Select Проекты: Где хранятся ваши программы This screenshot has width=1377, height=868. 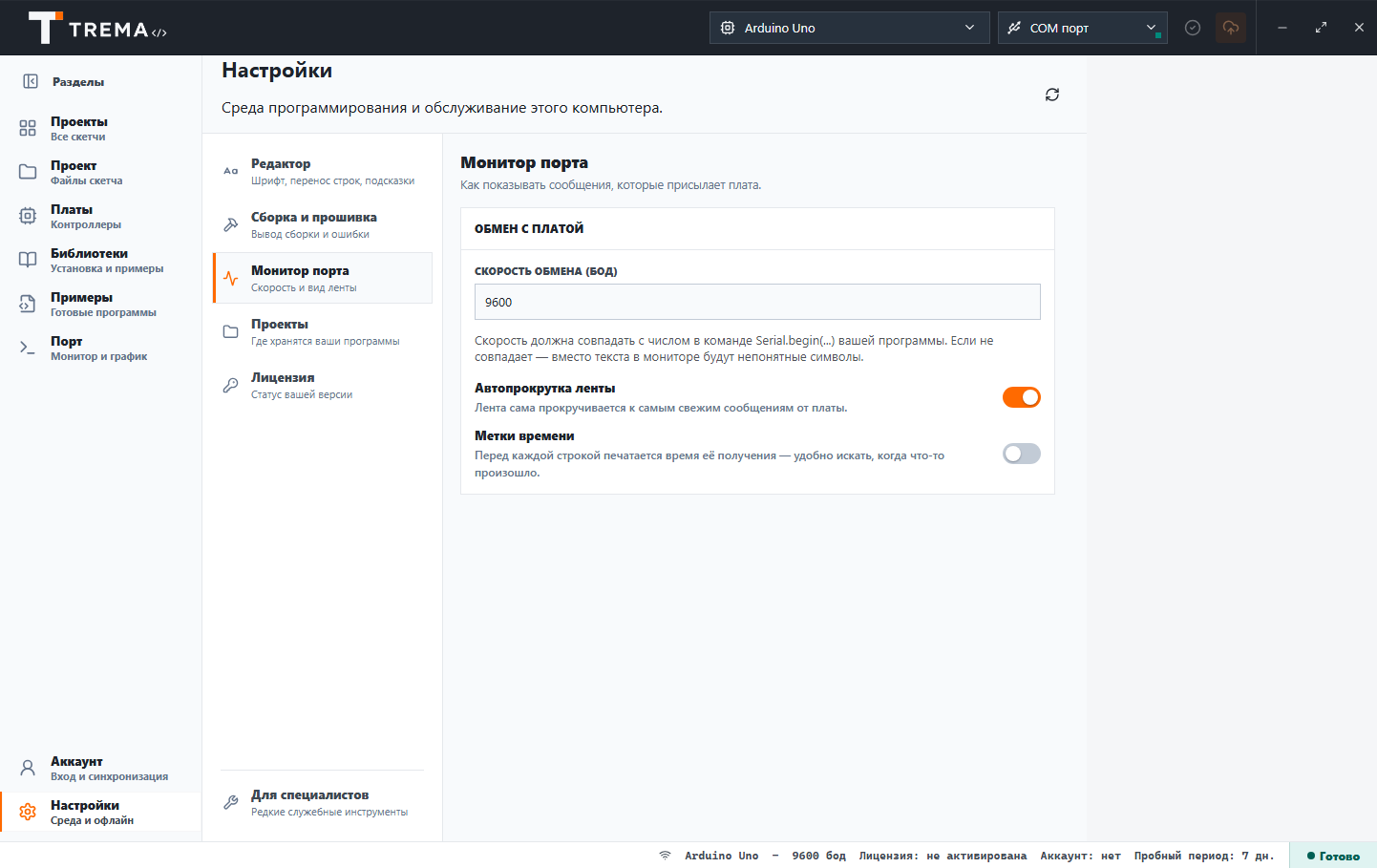323,331
